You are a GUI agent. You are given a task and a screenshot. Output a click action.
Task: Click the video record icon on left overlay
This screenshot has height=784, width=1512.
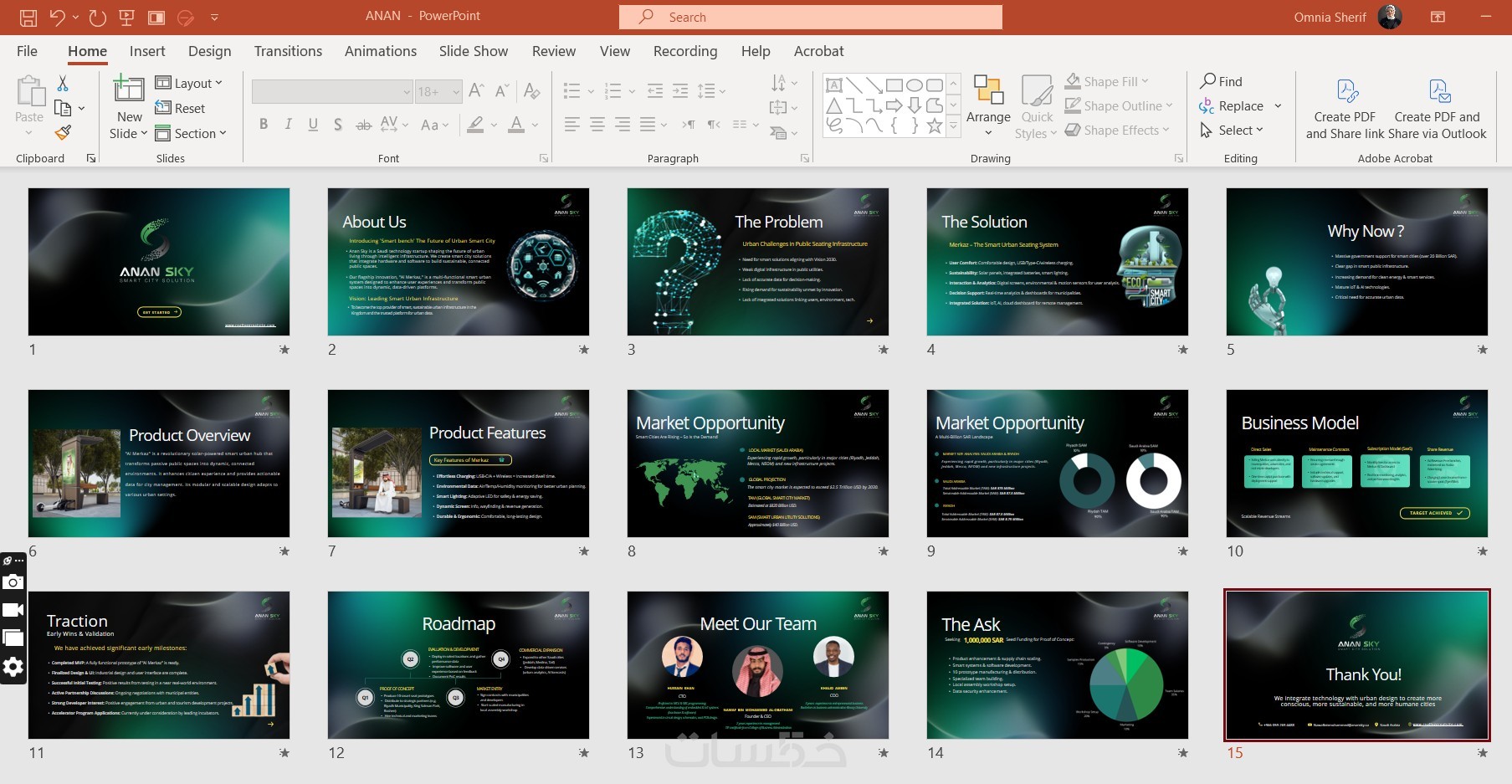pyautogui.click(x=13, y=610)
